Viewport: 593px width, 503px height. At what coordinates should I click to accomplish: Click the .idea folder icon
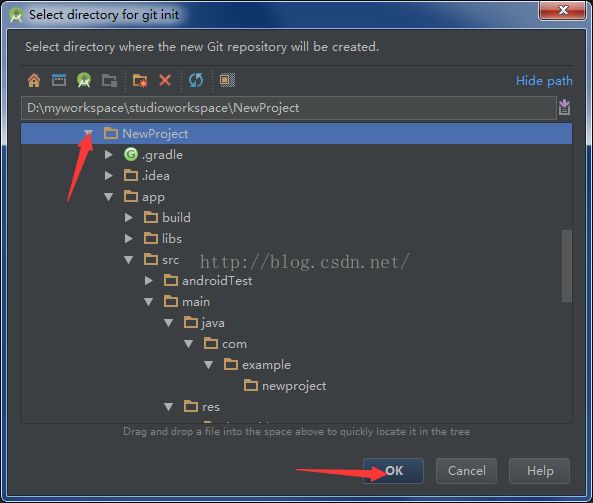point(131,175)
